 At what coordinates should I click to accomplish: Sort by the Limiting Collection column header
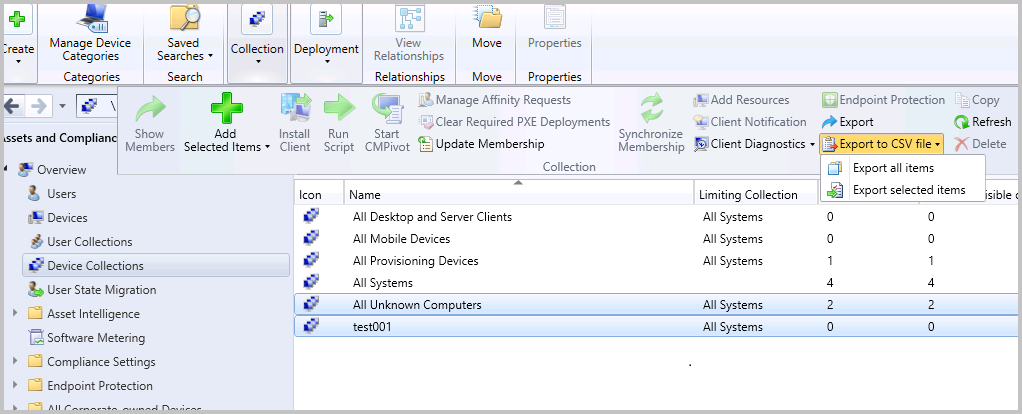(748, 194)
